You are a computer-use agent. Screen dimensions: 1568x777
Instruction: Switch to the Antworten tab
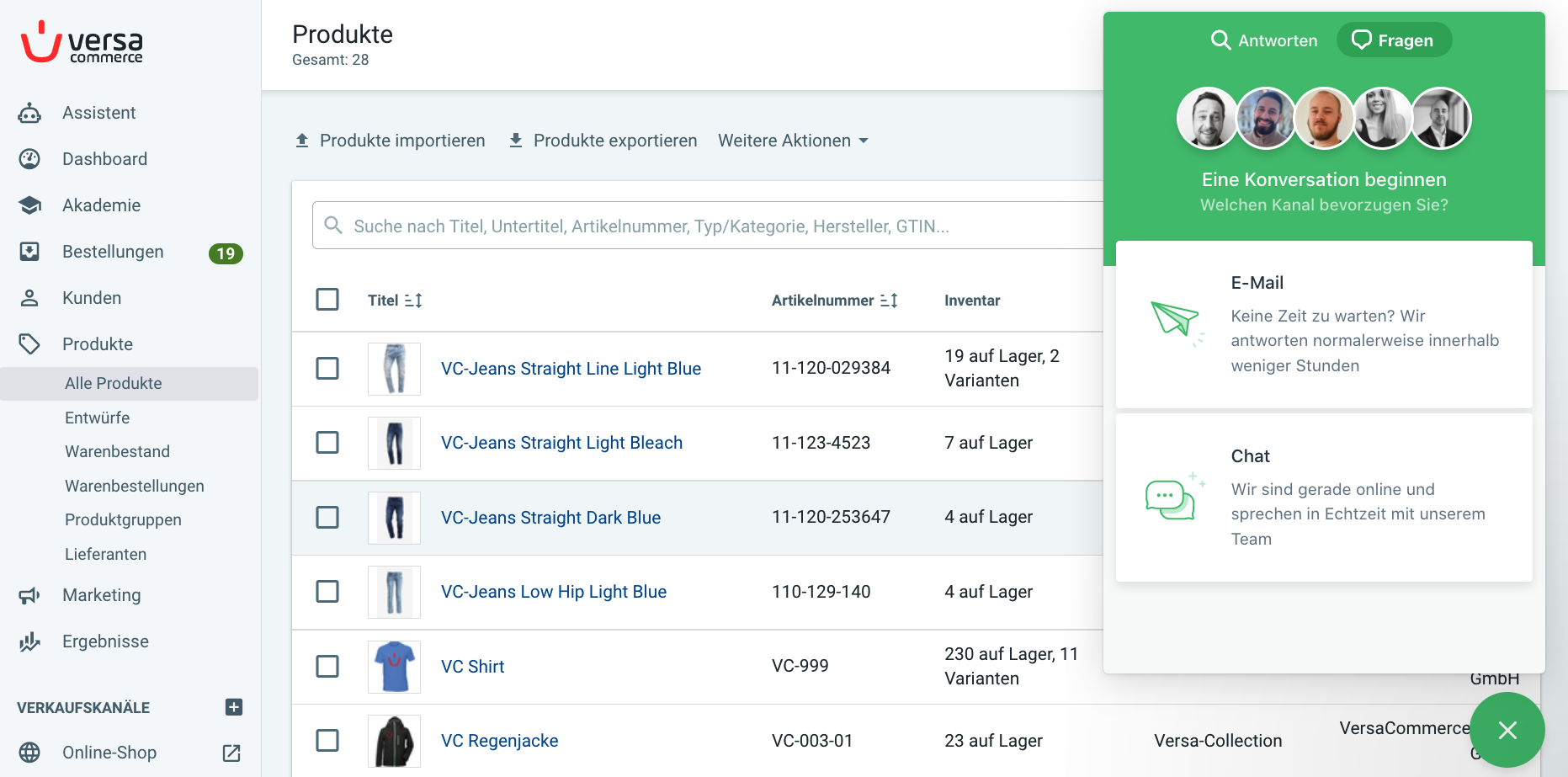1264,40
